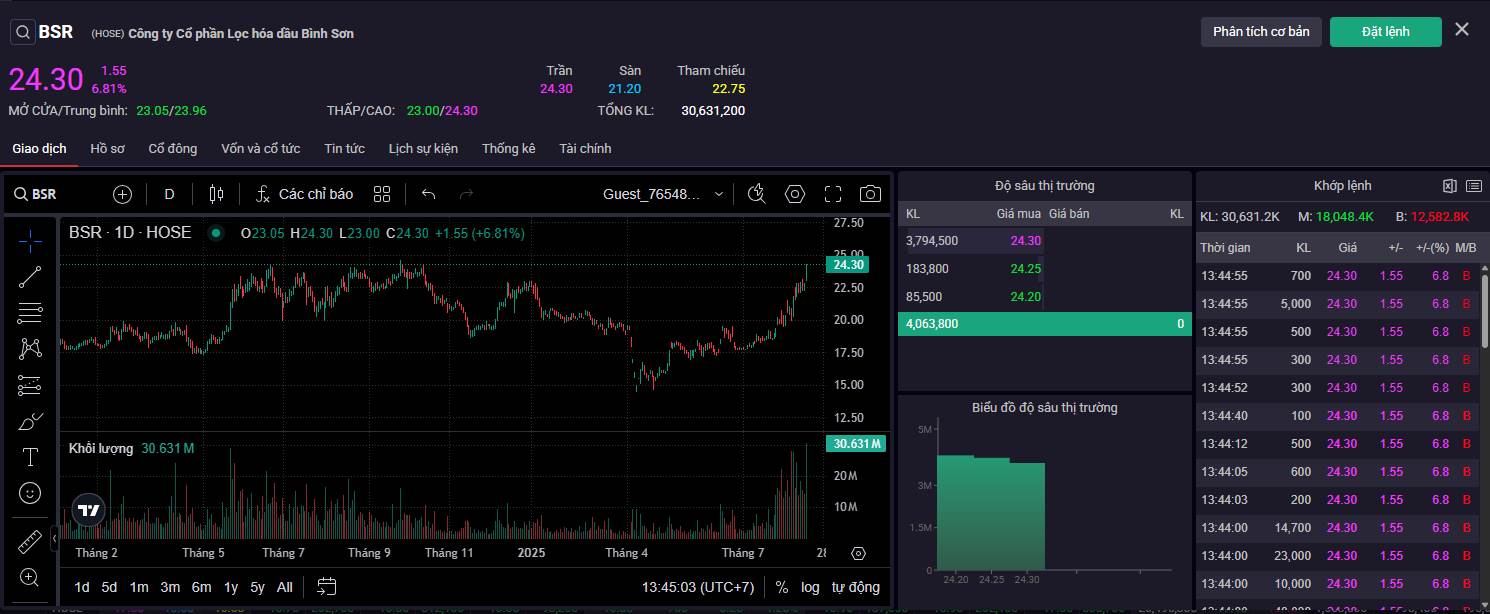Click the 24.25 bid price
This screenshot has width=1490, height=614.
click(1025, 268)
